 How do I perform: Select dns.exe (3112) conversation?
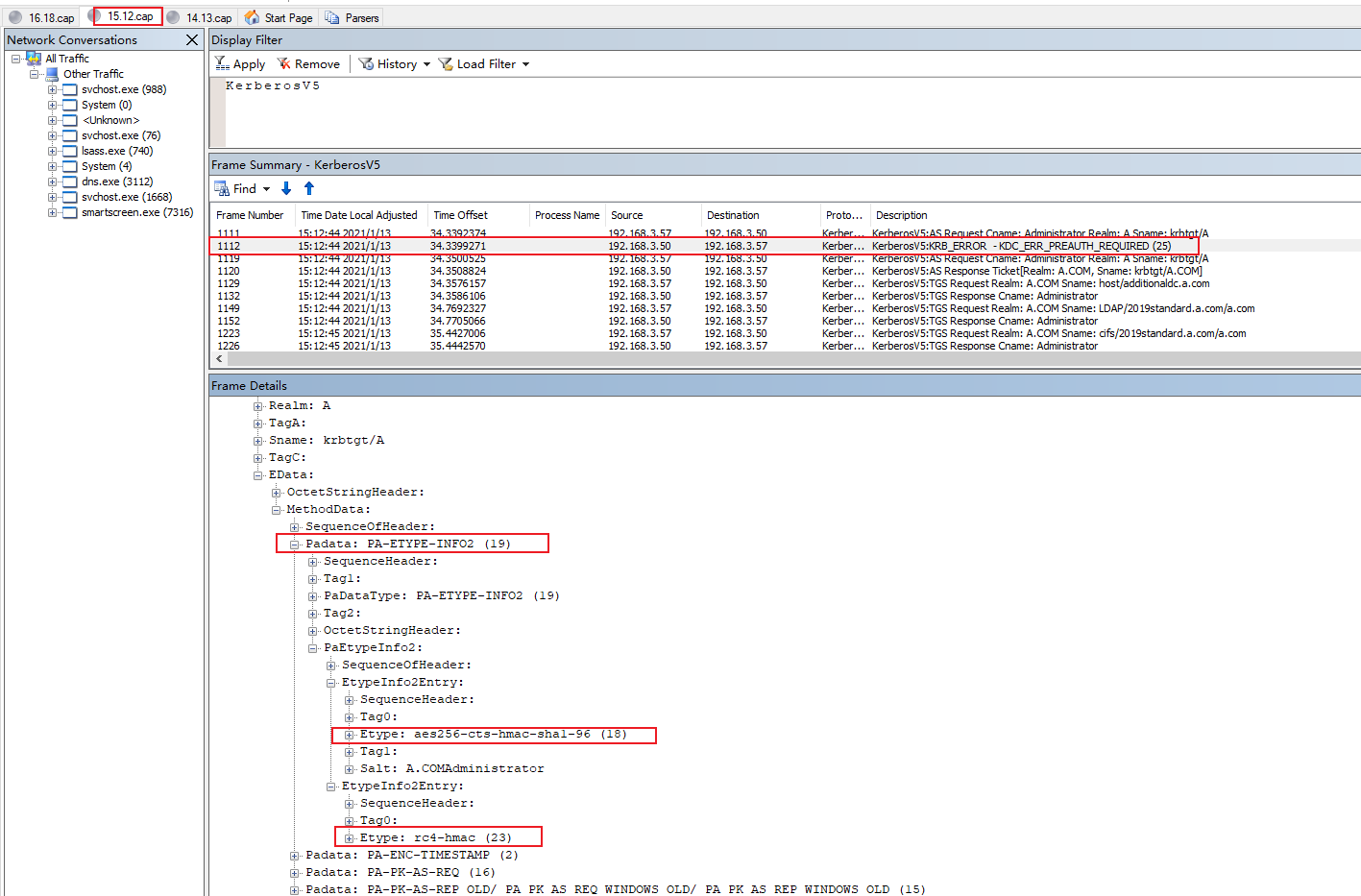click(117, 182)
